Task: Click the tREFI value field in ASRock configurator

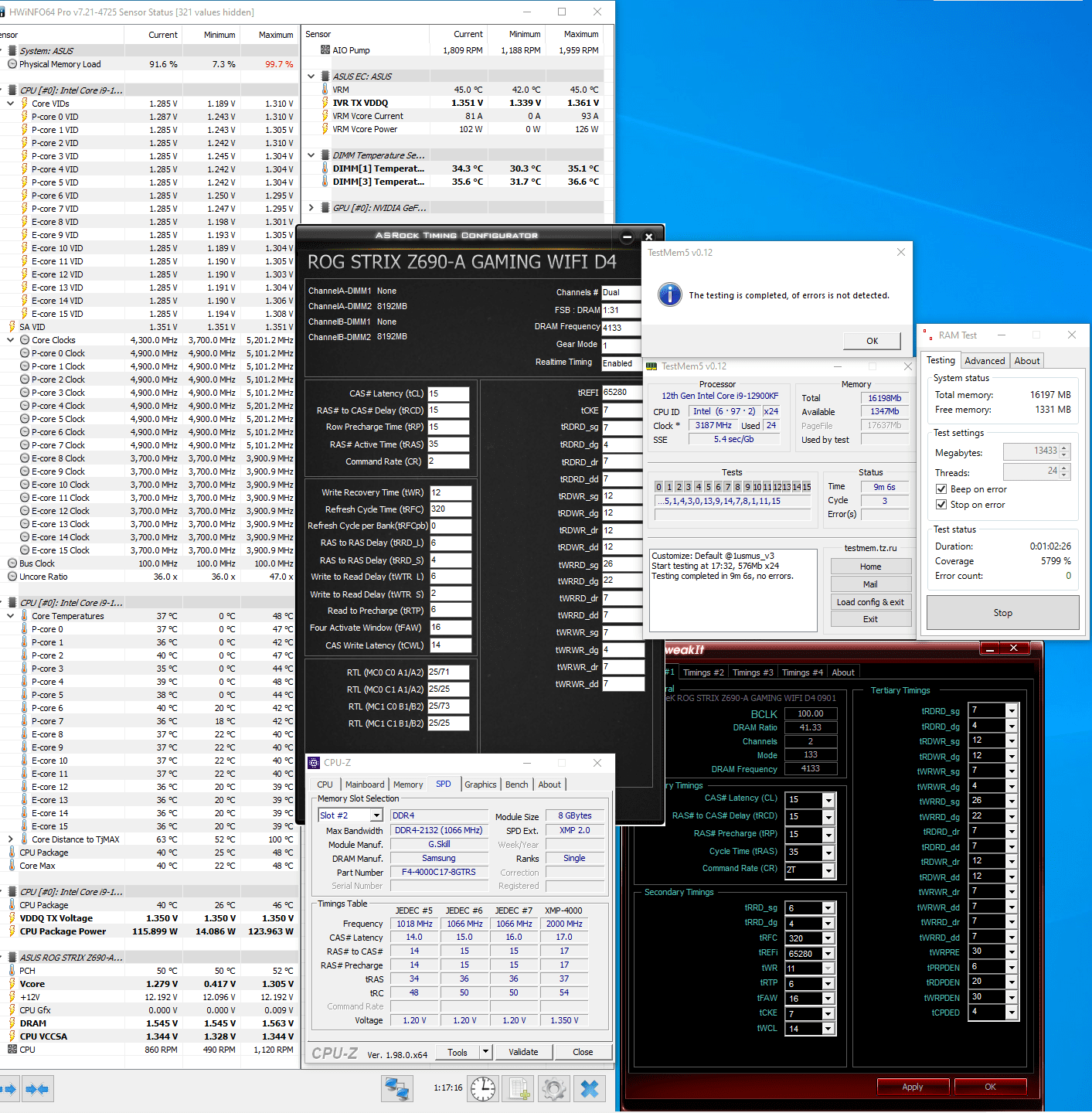Action: [622, 393]
